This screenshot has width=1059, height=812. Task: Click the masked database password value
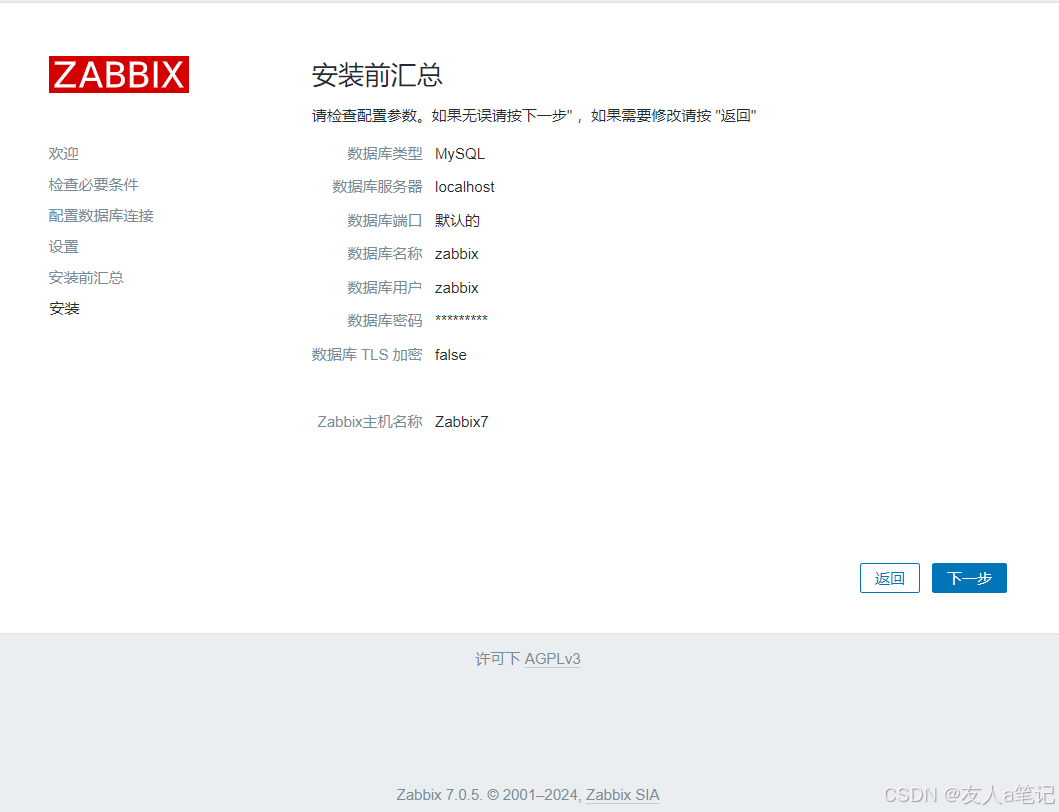461,319
